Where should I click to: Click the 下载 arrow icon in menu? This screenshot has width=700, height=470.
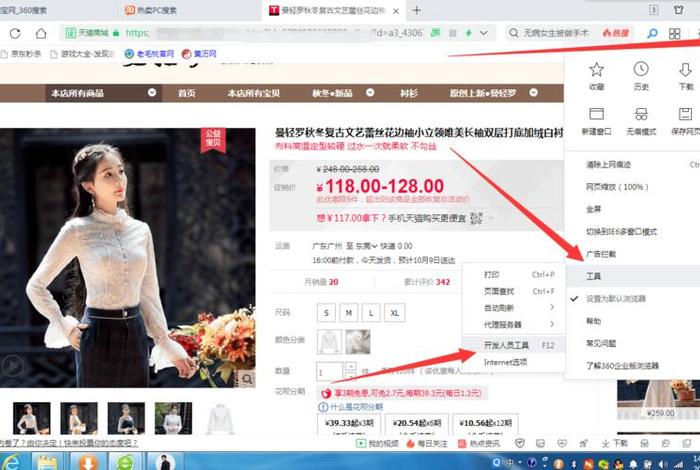click(x=685, y=70)
